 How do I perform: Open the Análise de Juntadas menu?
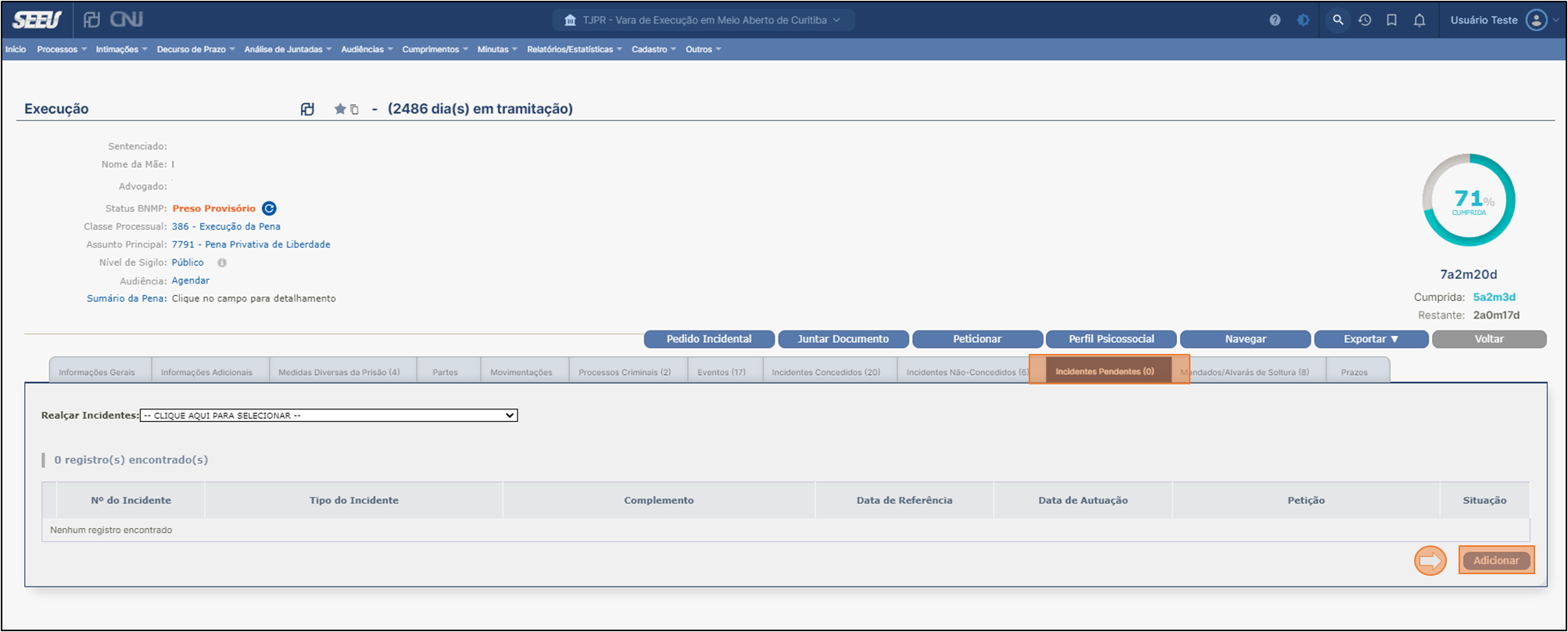(x=288, y=49)
